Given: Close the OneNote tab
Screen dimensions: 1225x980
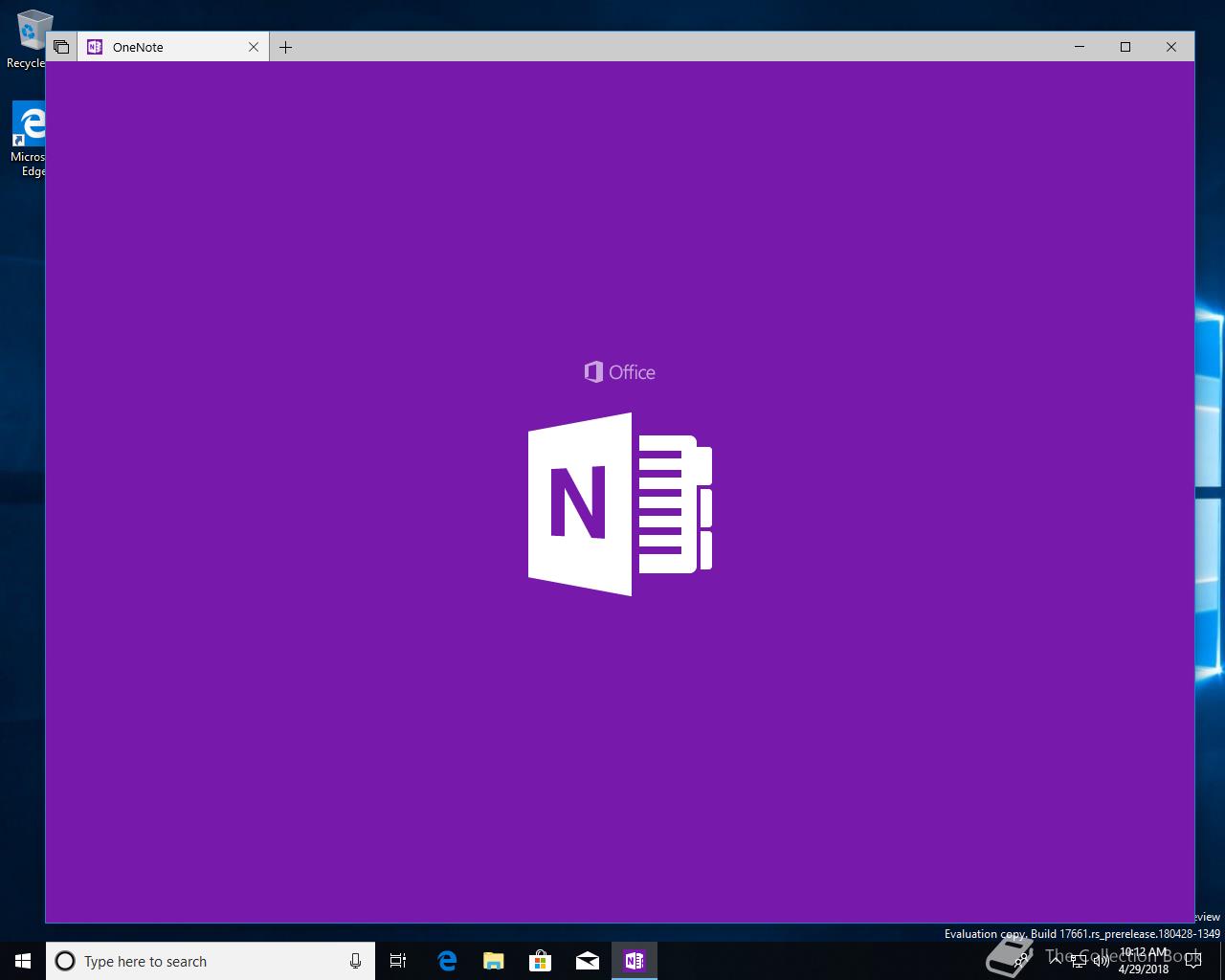Looking at the screenshot, I should click(254, 47).
